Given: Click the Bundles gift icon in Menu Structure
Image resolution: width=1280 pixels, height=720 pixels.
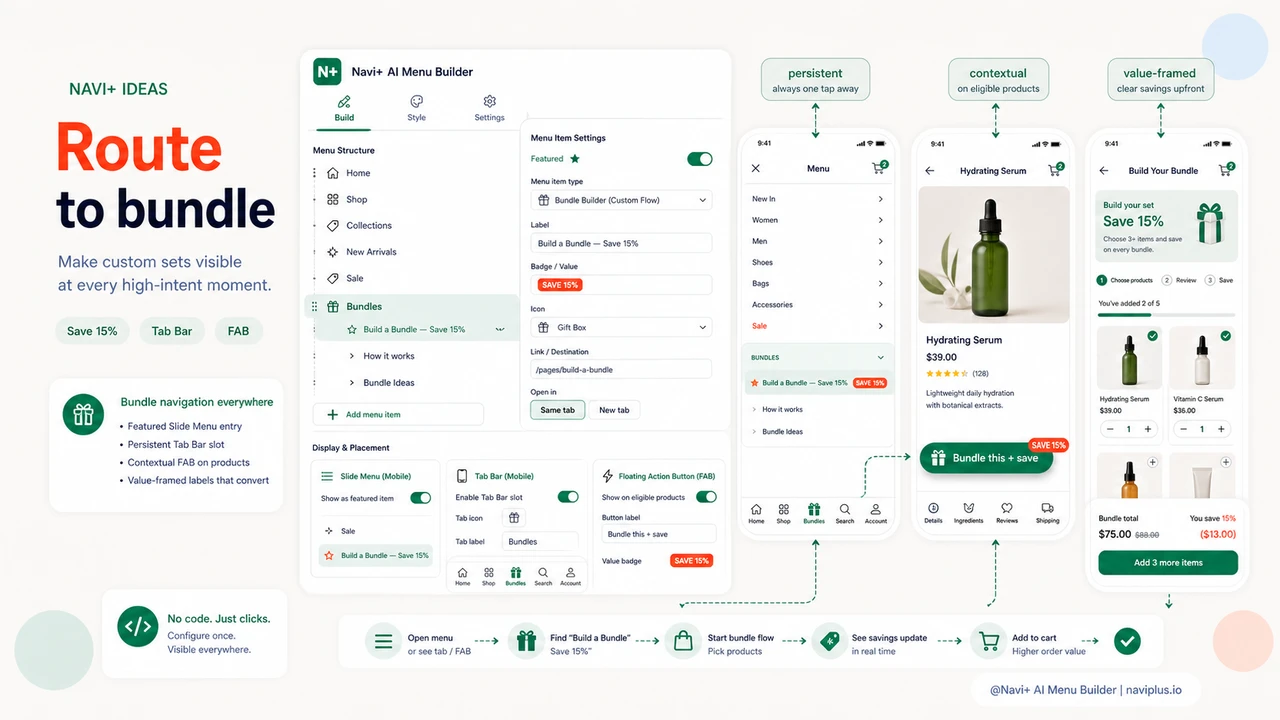Looking at the screenshot, I should point(333,306).
